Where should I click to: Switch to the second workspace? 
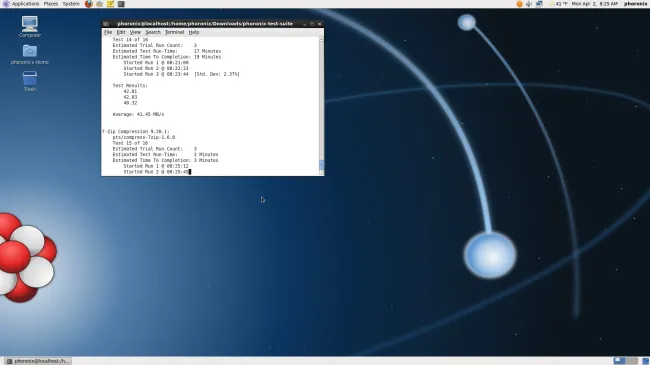pyautogui.click(x=632, y=361)
